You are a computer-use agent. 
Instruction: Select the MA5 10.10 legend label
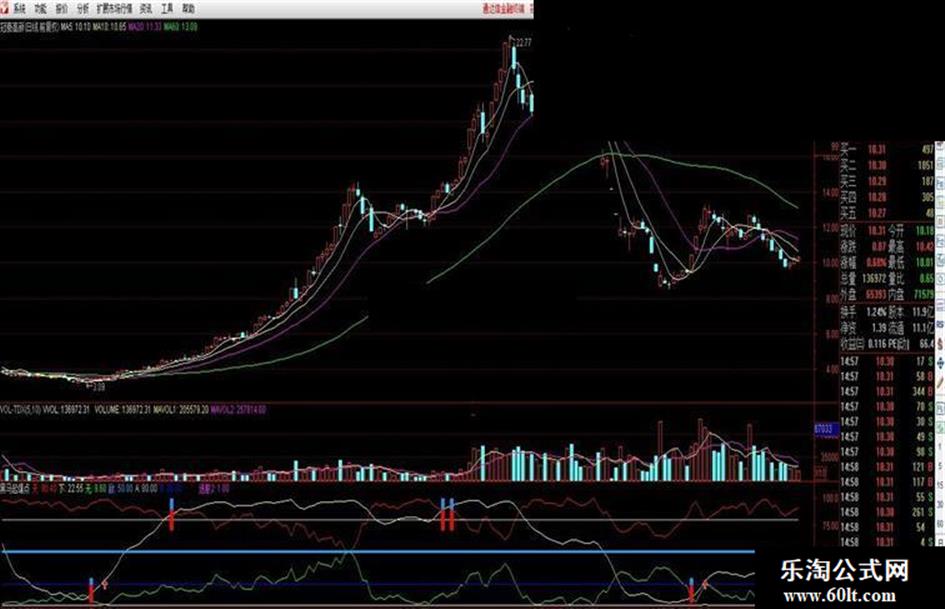click(x=75, y=27)
